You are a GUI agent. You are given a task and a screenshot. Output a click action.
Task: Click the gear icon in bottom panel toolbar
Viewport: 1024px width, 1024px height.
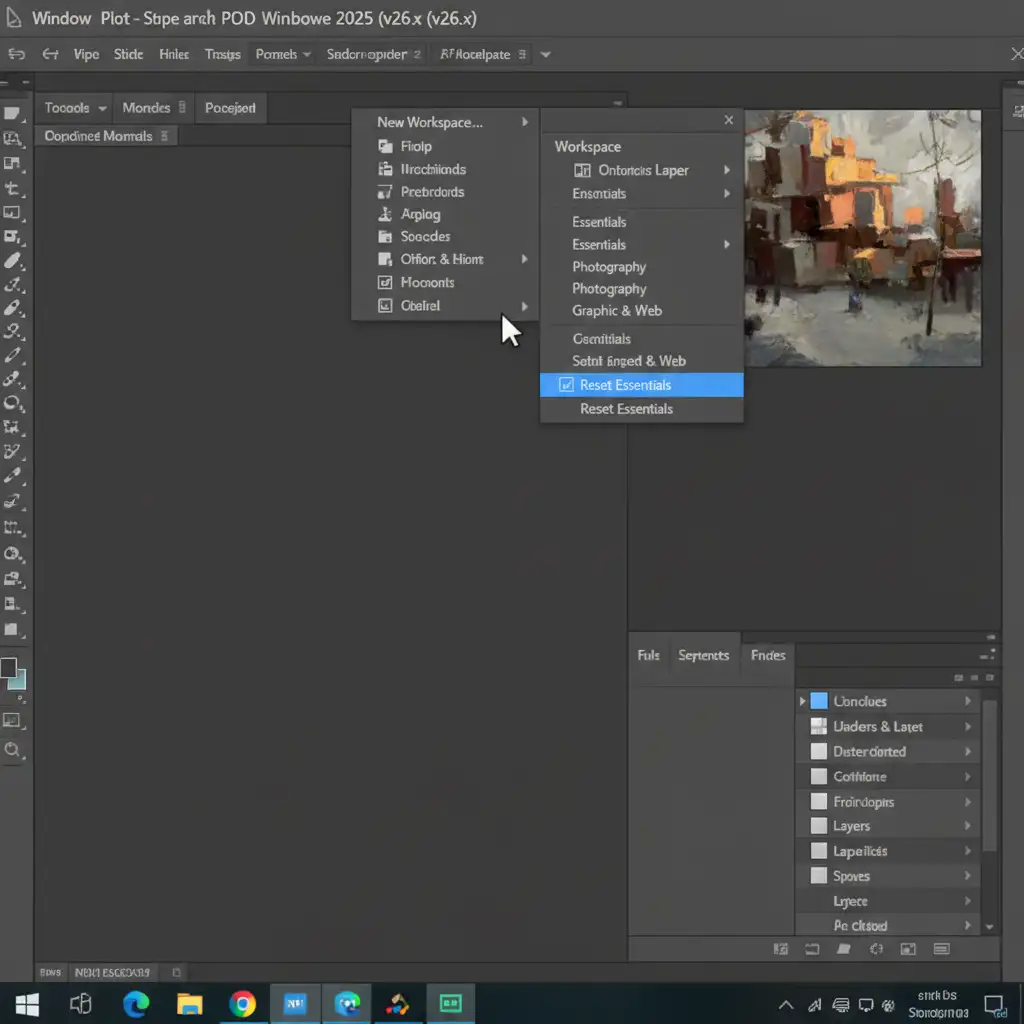(876, 949)
